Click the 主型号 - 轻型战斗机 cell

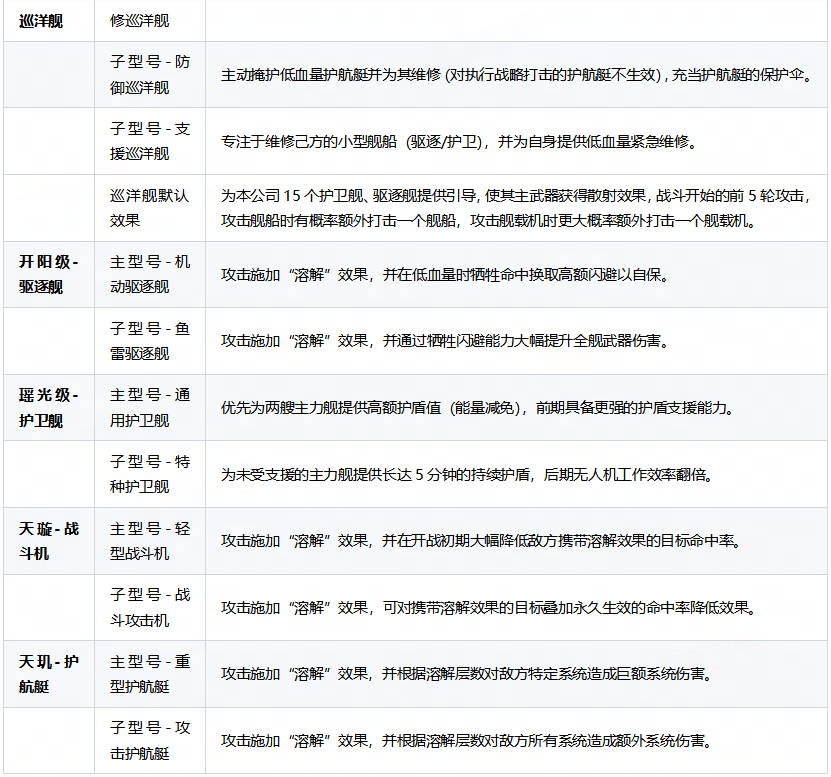tap(150, 540)
